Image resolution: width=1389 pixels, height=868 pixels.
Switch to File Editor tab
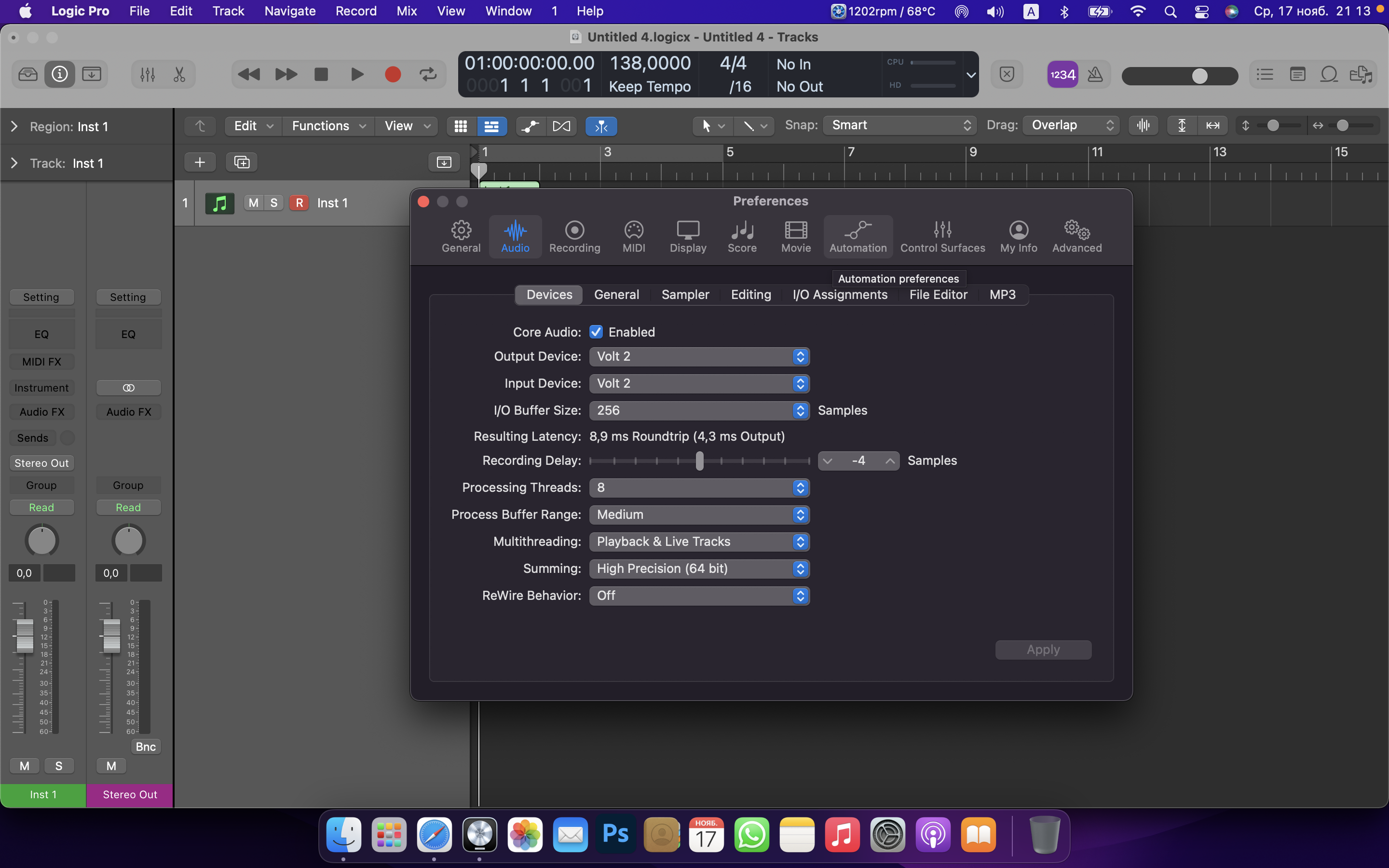coord(938,295)
